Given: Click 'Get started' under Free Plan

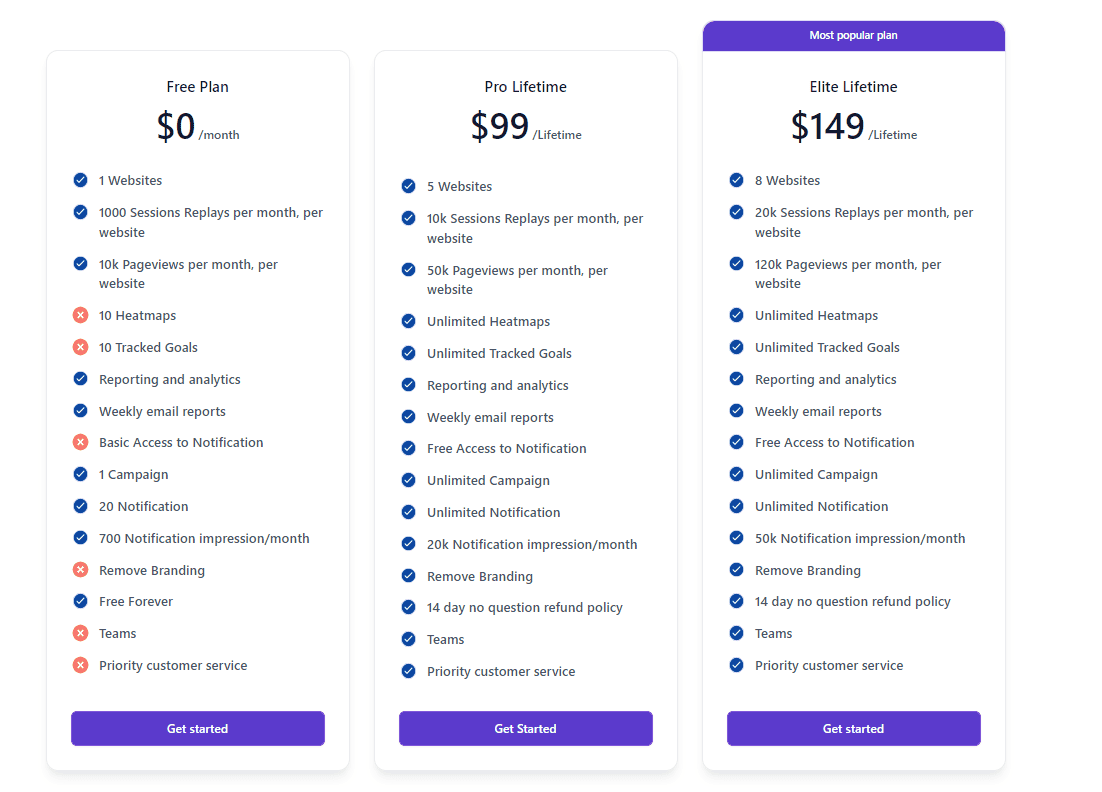Looking at the screenshot, I should click(x=197, y=728).
